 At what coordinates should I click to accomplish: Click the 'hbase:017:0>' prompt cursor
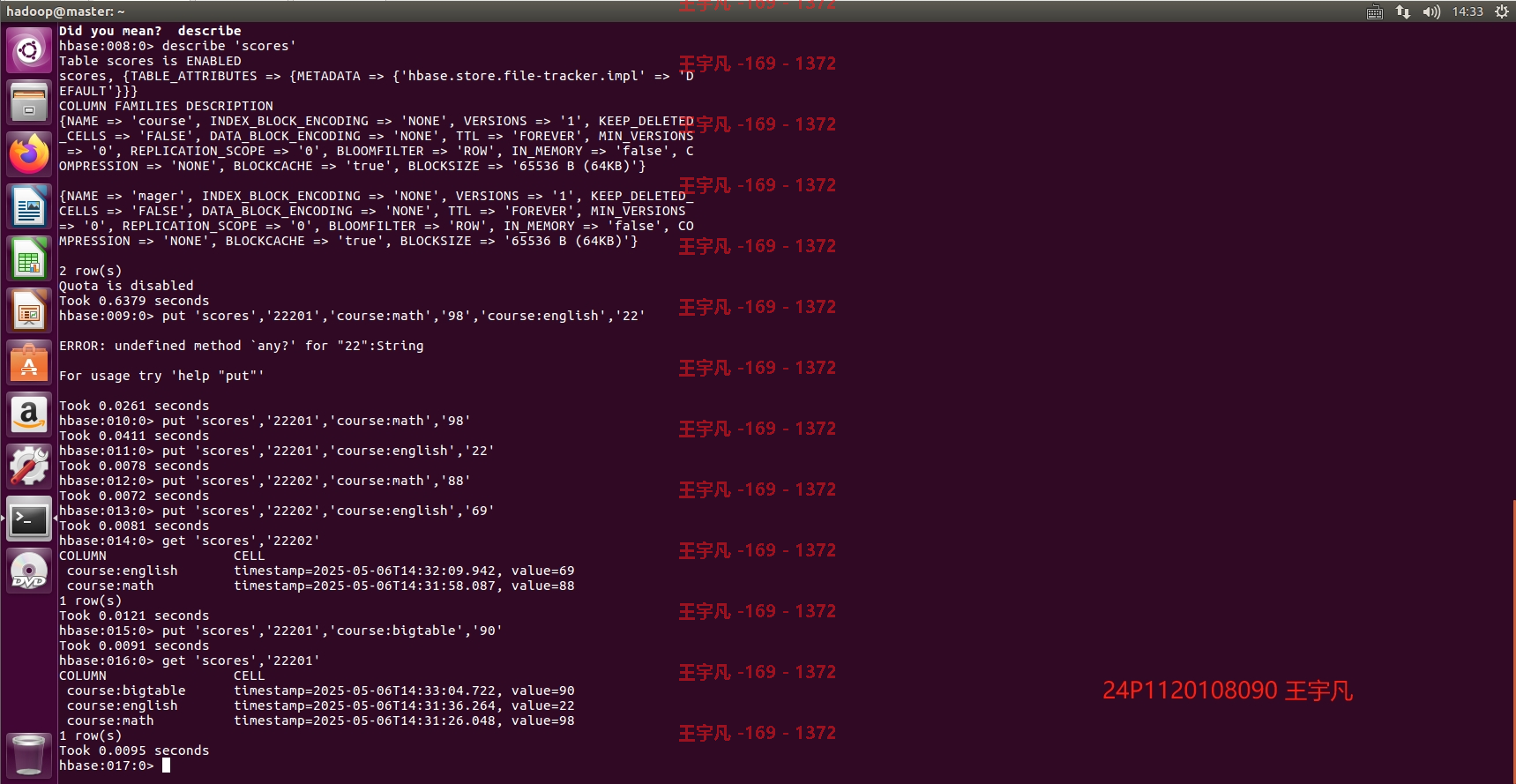click(x=166, y=765)
